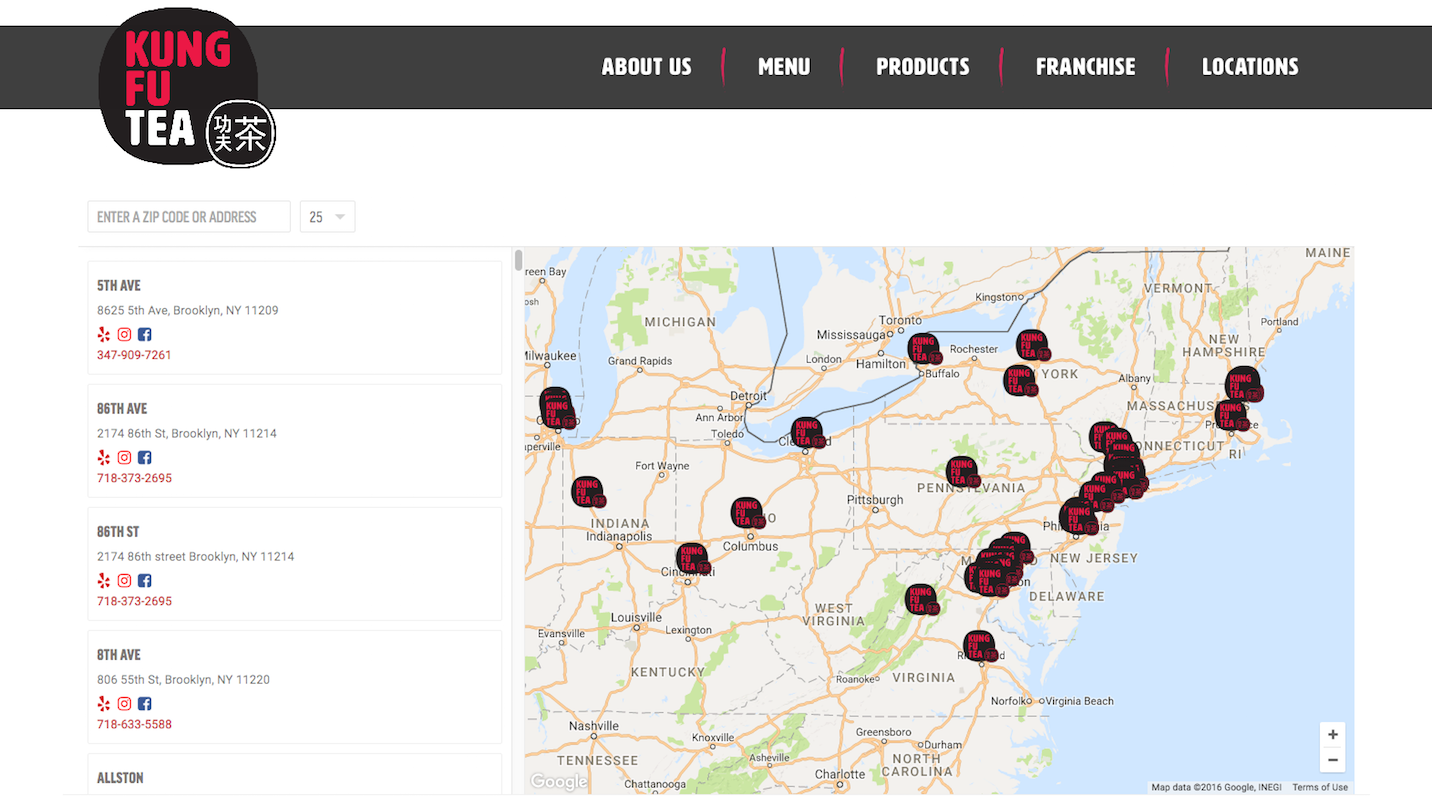Screen dimensions: 1432x806
Task: Click phone number 718-633-5588
Action: [x=134, y=724]
